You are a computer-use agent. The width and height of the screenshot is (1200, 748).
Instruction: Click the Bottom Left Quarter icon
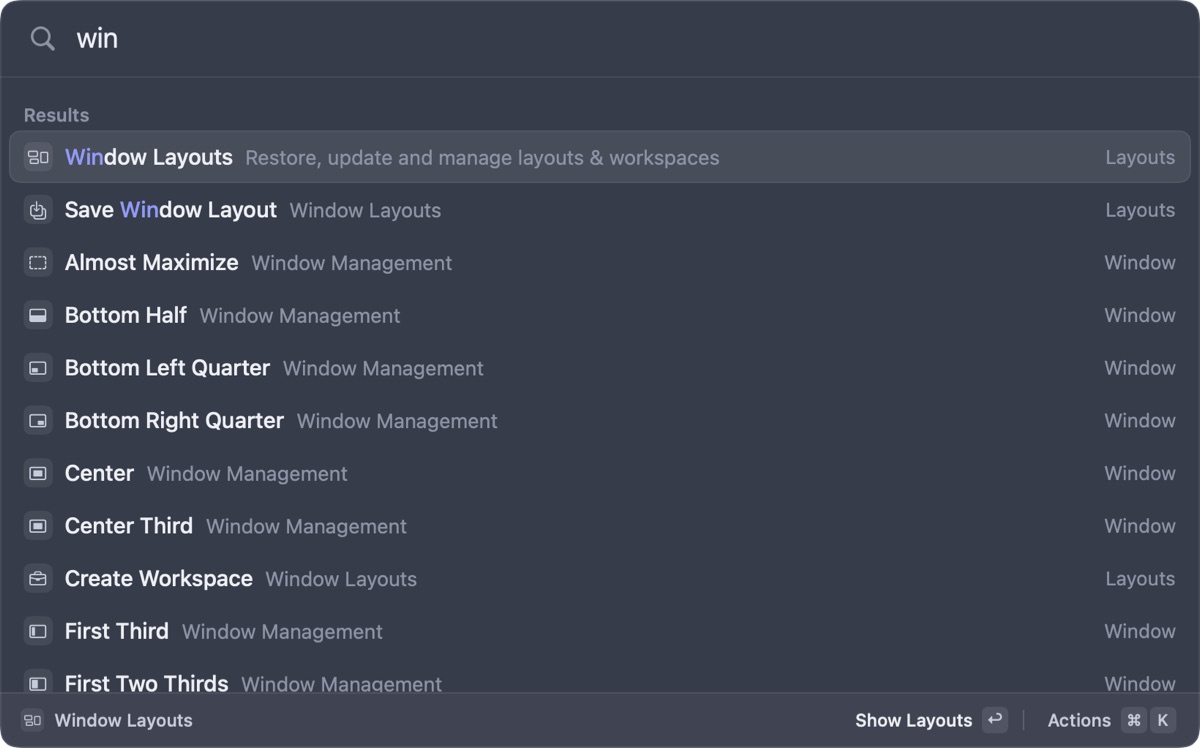point(38,368)
